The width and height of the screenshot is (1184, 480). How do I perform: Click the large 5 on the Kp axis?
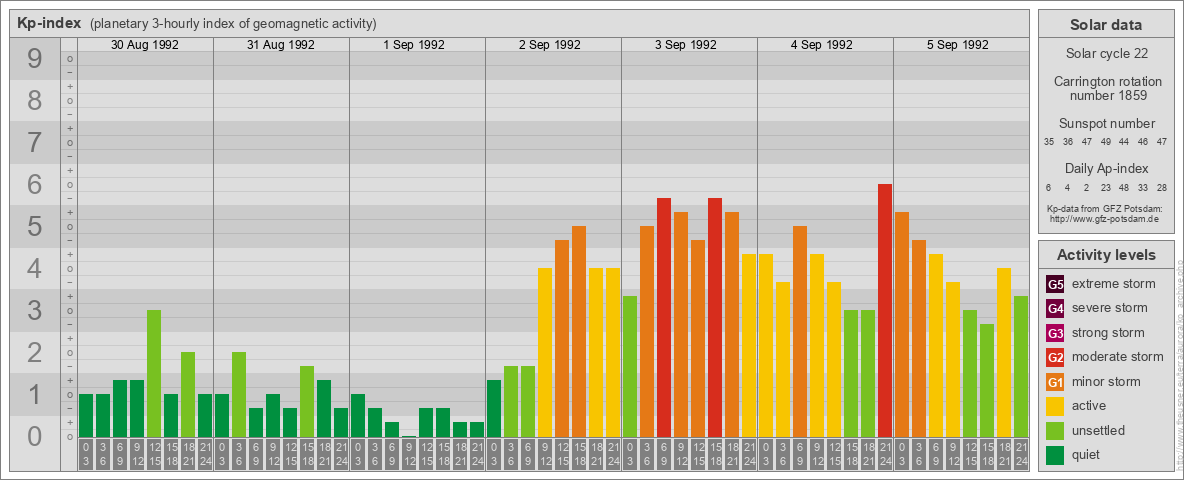(35, 226)
